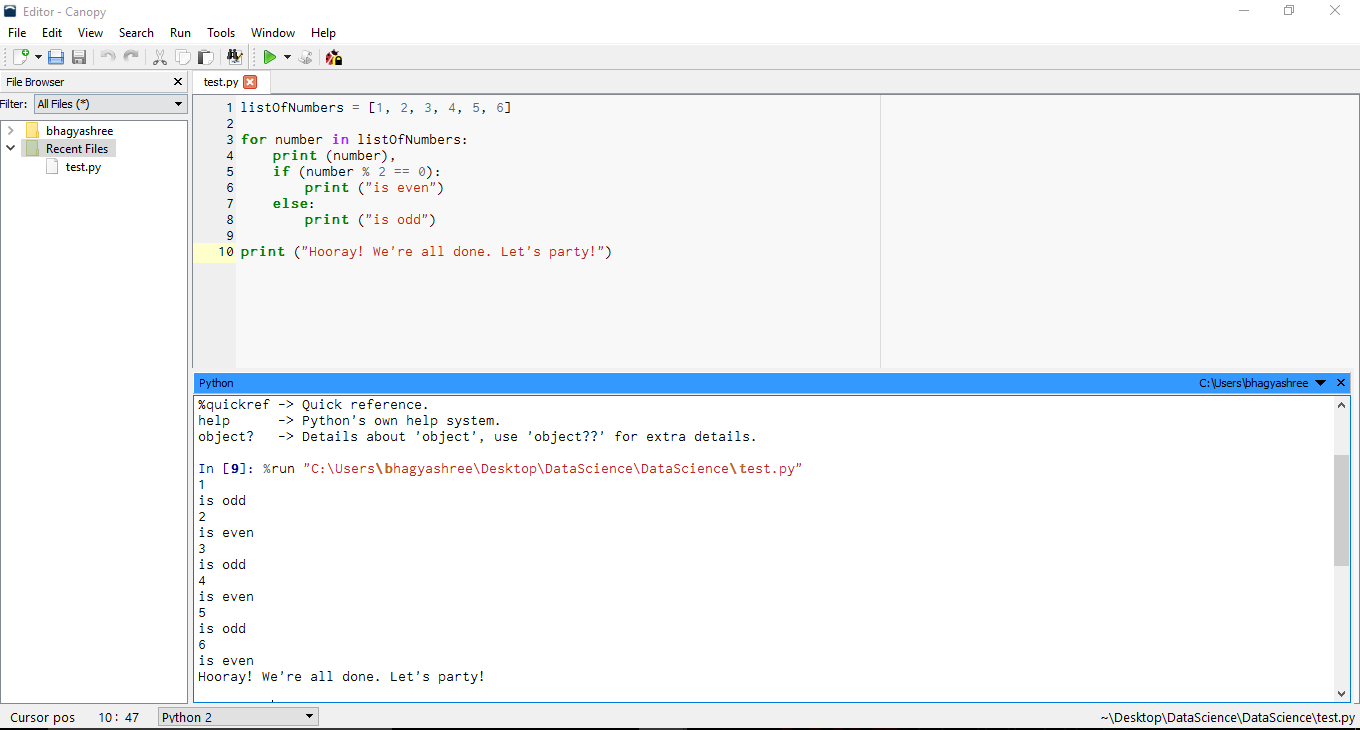Click the file path in the status bar
The width and height of the screenshot is (1360, 730).
pyautogui.click(x=1228, y=717)
